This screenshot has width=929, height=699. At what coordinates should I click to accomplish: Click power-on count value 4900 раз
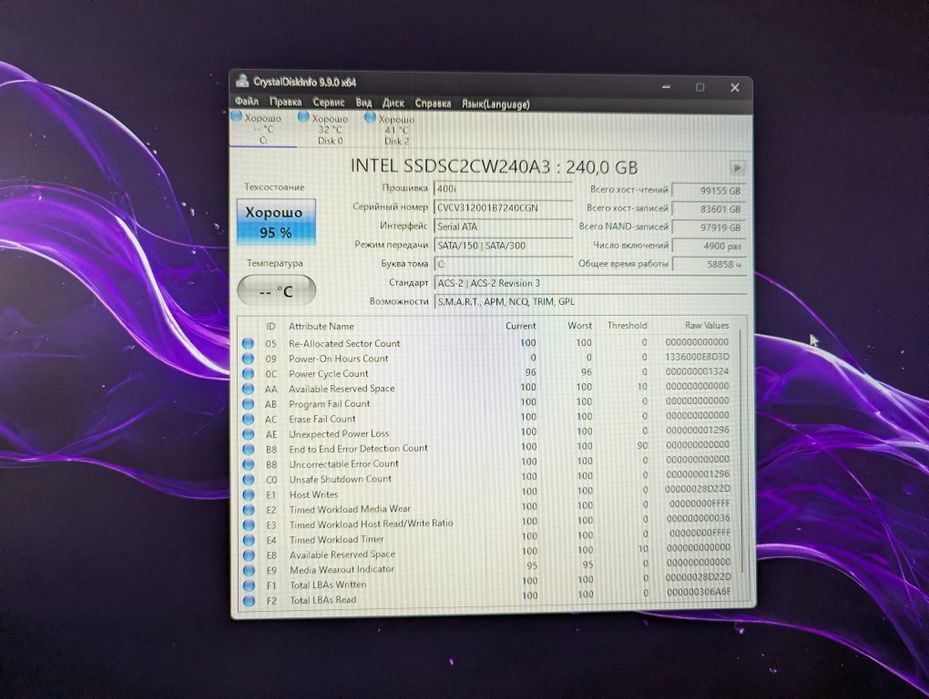(x=708, y=246)
